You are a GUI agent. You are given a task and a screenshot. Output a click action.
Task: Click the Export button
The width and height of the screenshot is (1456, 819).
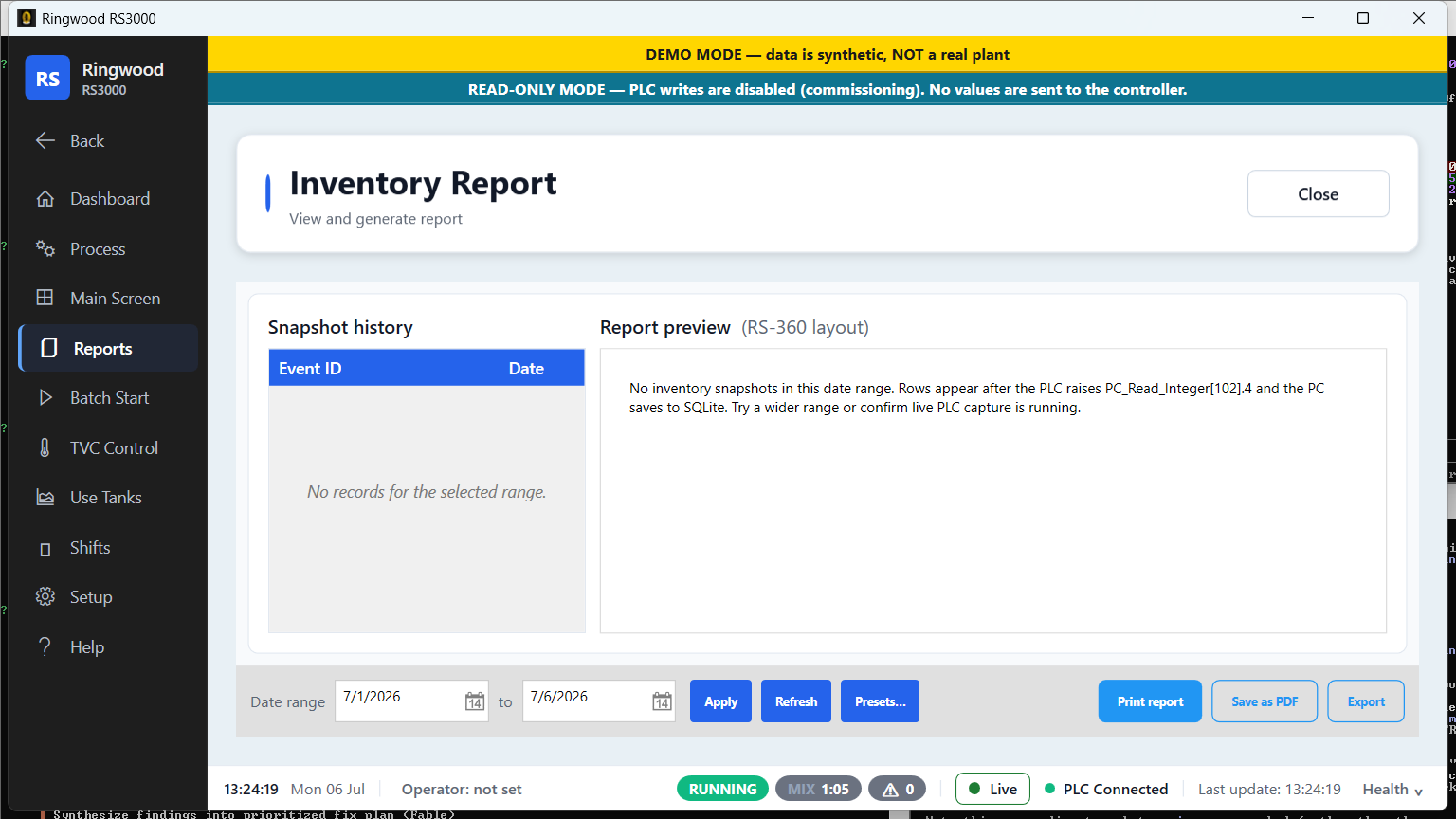coord(1366,701)
